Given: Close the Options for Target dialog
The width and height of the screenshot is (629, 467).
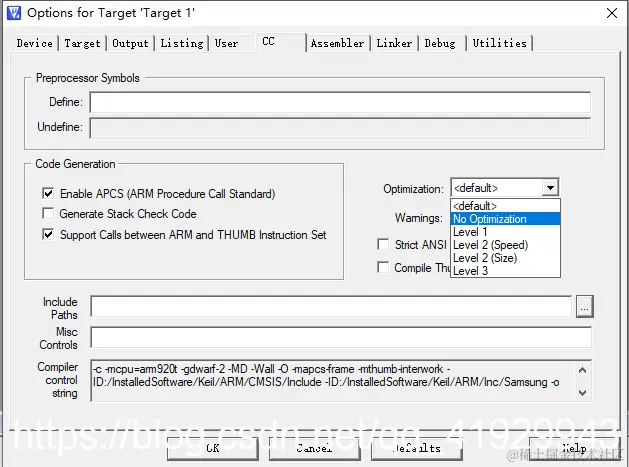Looking at the screenshot, I should (x=612, y=13).
